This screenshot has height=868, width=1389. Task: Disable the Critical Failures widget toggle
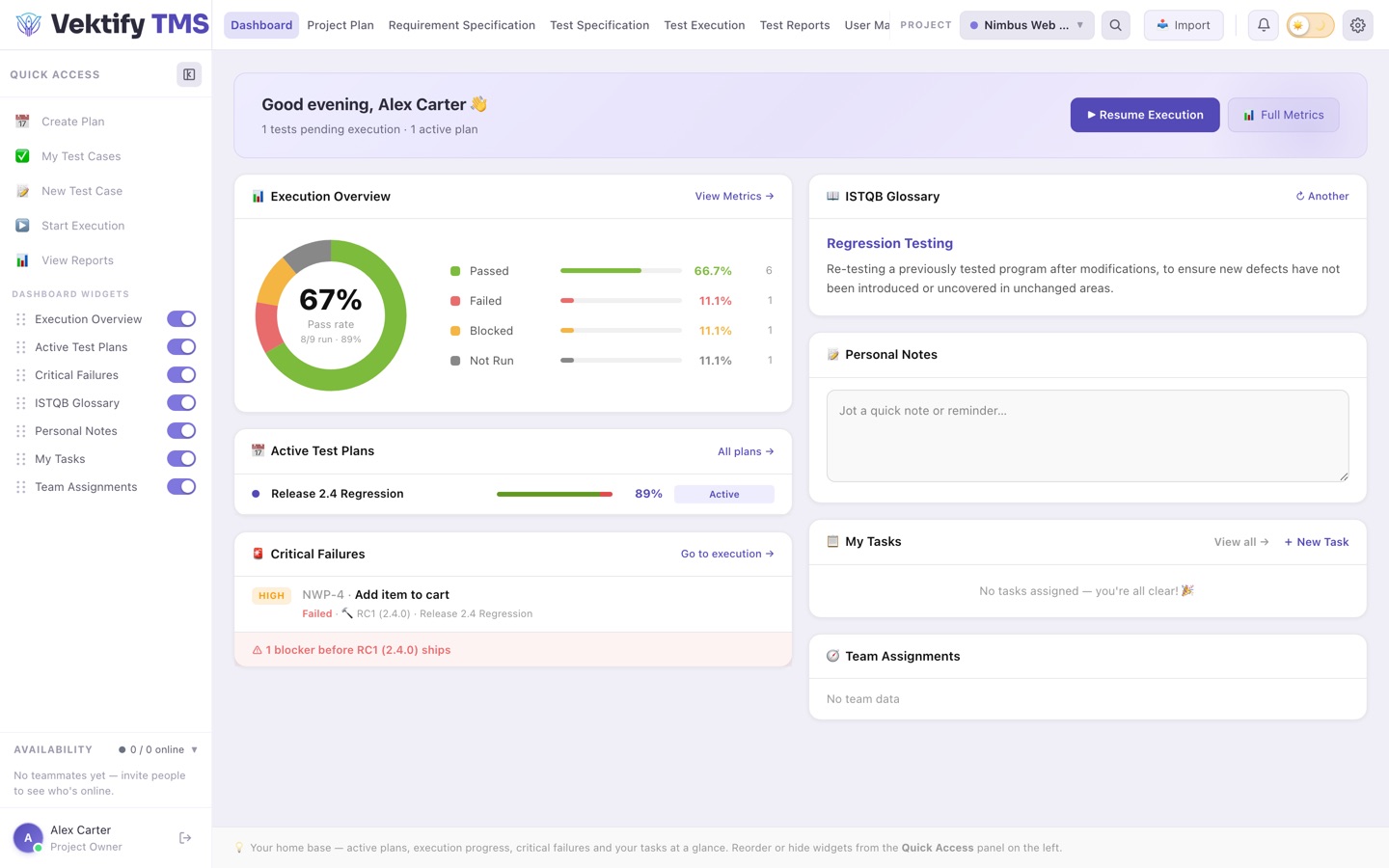181,375
